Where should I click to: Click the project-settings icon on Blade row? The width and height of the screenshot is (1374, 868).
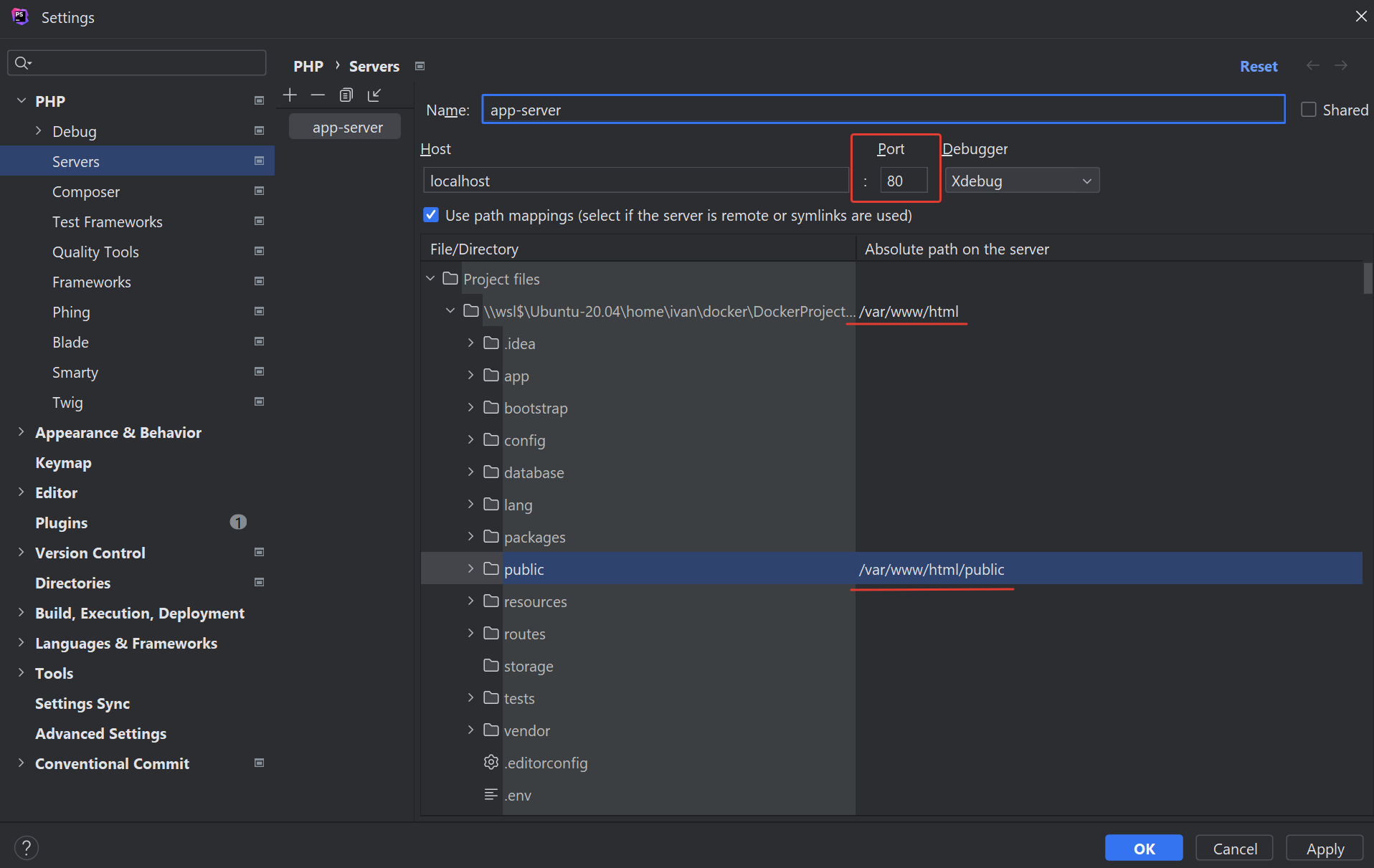coord(259,341)
